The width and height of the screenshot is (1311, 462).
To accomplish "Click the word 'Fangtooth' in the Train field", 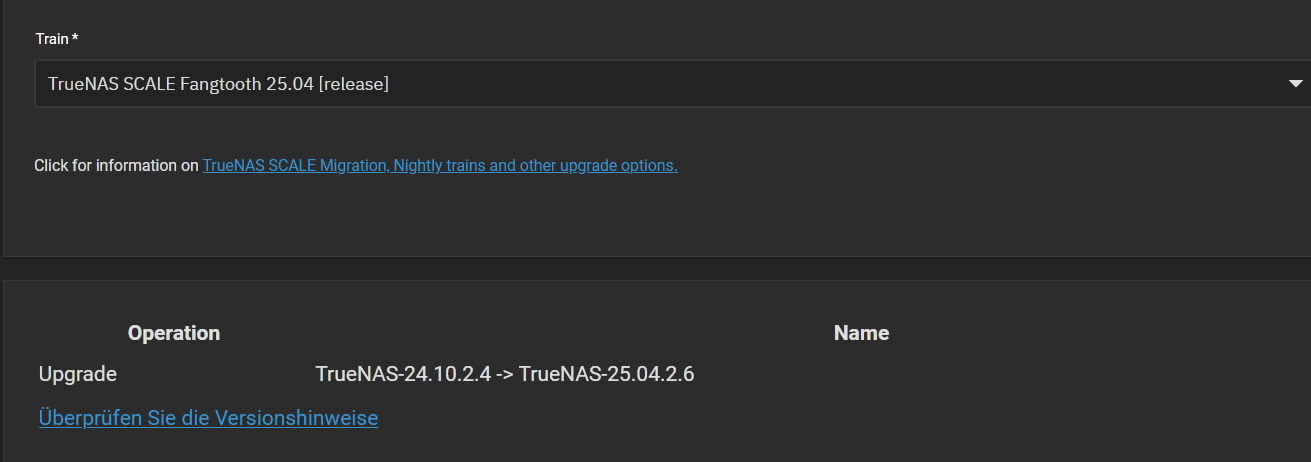I will coord(221,84).
